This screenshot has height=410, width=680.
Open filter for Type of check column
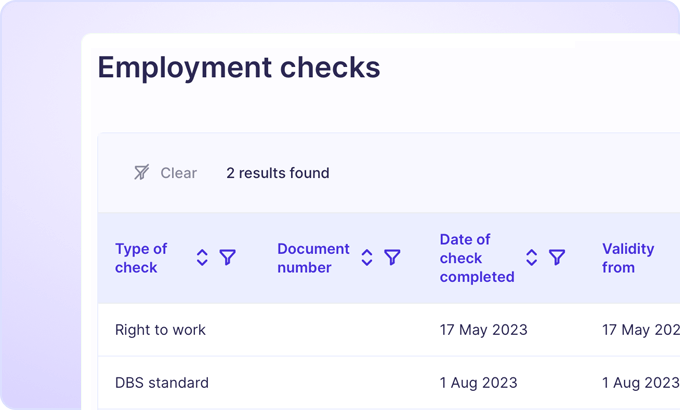point(228,258)
